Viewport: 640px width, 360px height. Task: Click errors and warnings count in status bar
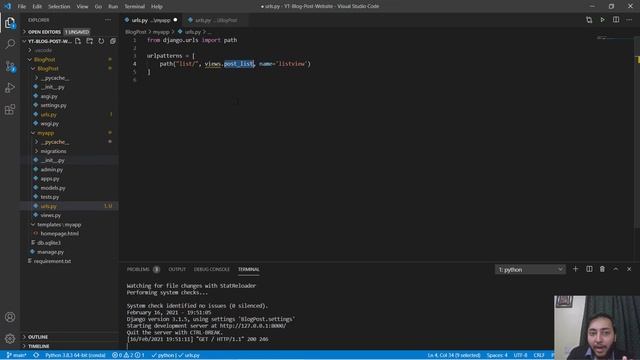tap(128, 355)
